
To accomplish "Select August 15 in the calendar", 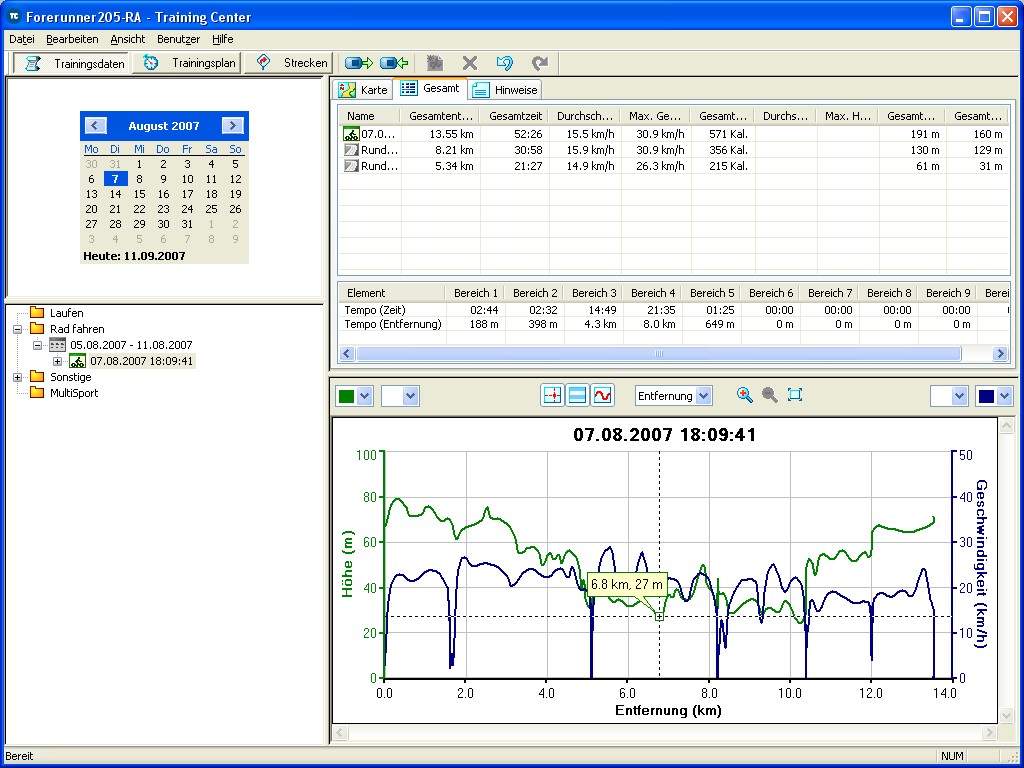I will click(x=139, y=194).
